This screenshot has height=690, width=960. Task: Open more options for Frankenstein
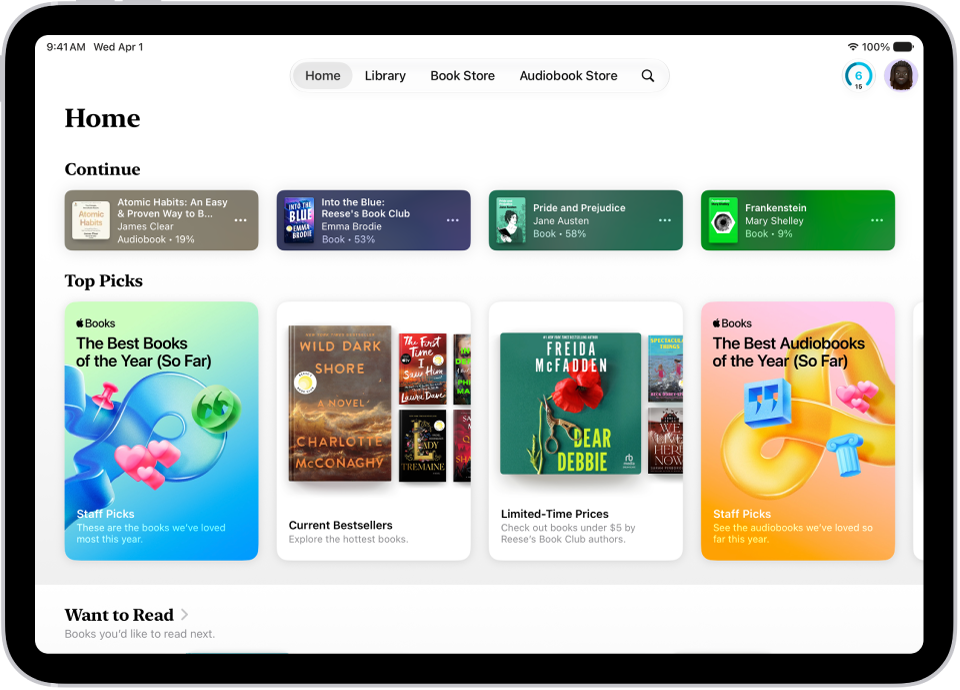point(877,220)
